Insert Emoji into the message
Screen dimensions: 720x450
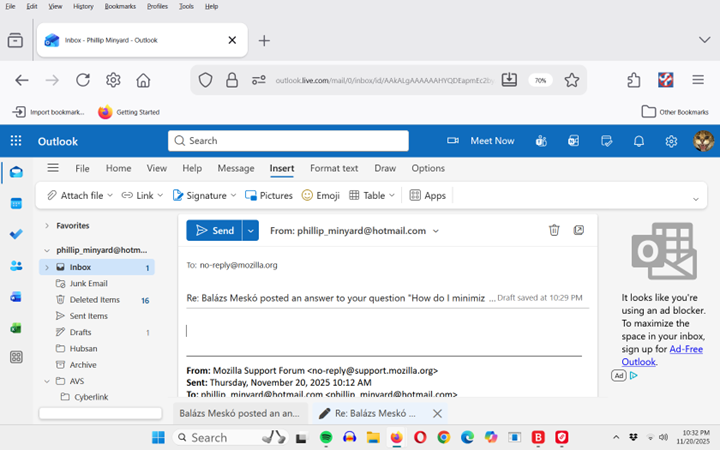(321, 196)
